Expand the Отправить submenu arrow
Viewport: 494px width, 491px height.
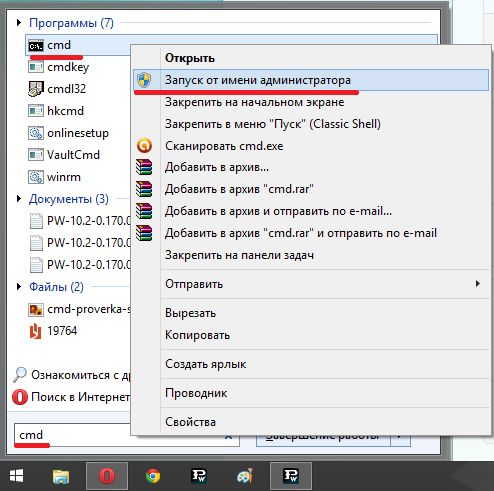coord(478,284)
